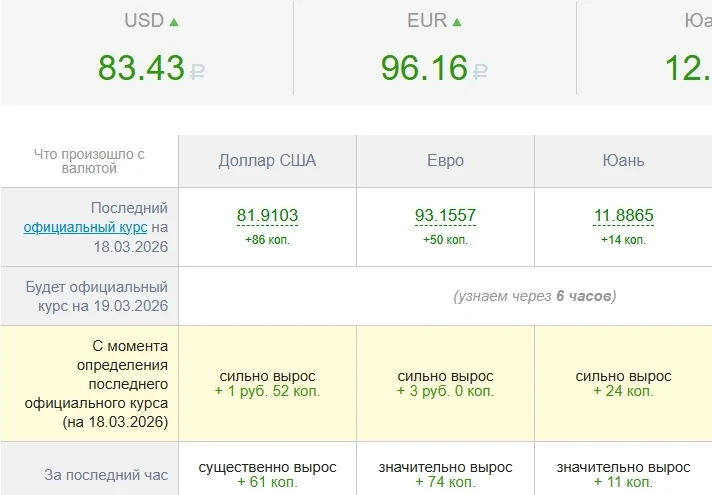Click the green up arrow next to EUR

[457, 21]
